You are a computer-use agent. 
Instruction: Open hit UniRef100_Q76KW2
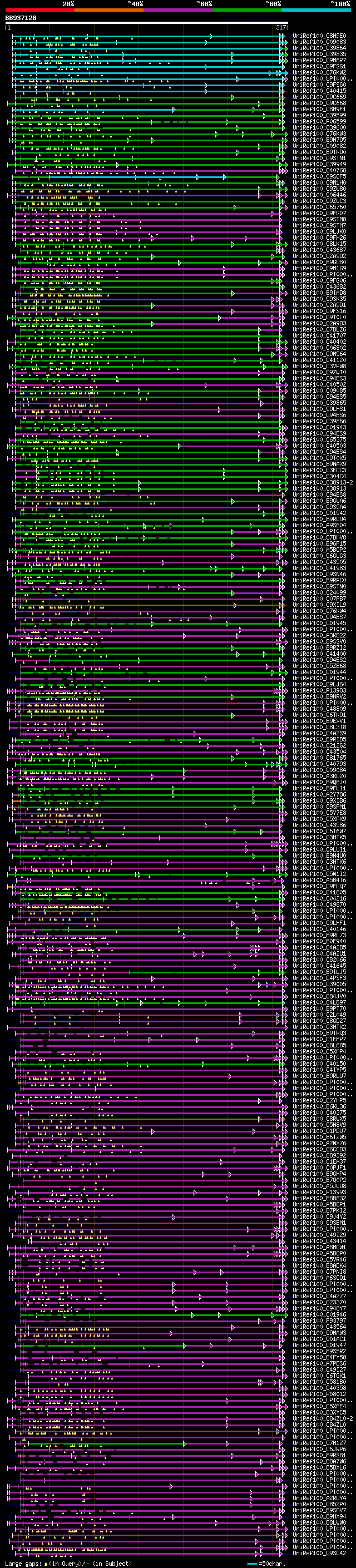pos(319,72)
